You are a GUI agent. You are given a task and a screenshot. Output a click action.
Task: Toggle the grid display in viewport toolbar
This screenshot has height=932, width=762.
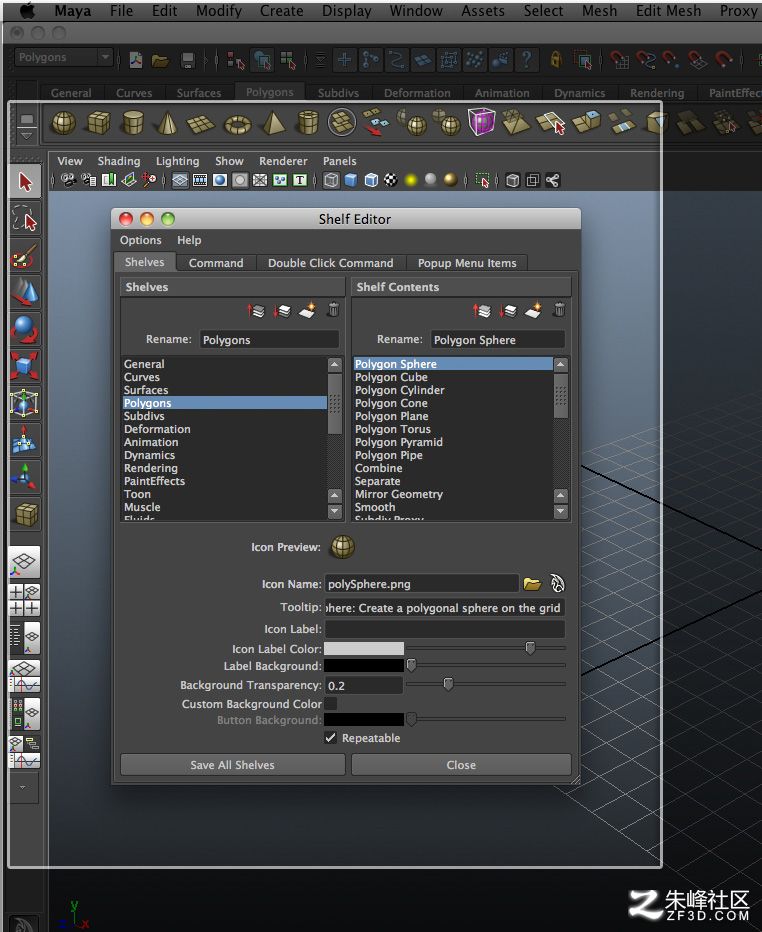point(180,180)
